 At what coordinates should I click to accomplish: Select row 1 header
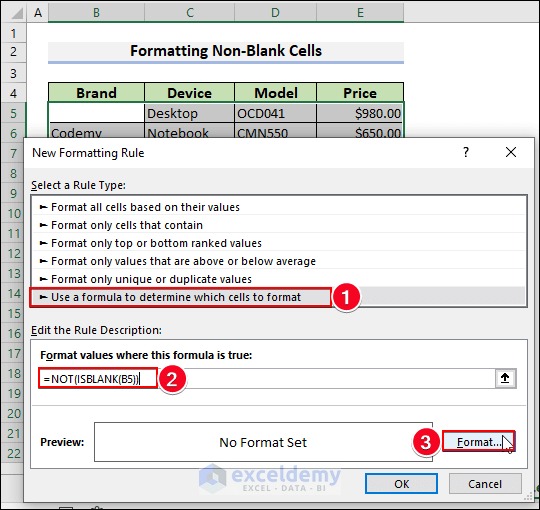pyautogui.click(x=13, y=33)
